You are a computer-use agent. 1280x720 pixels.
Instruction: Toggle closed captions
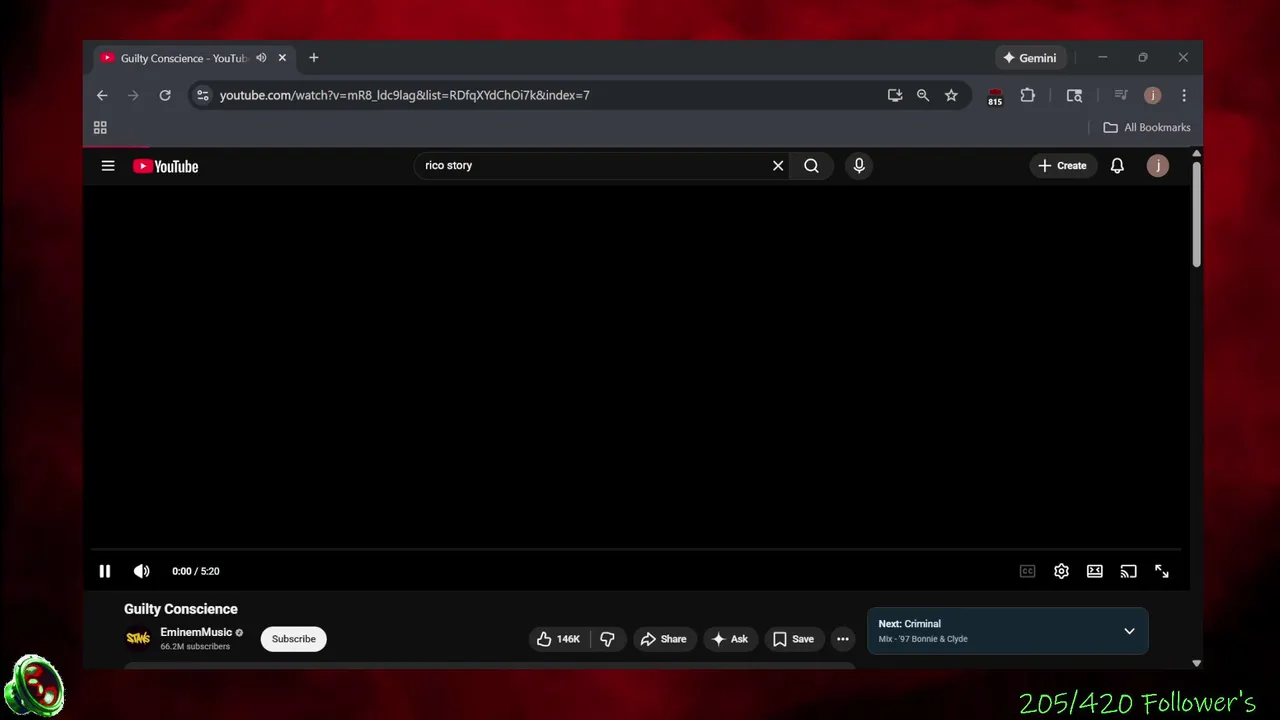click(x=1028, y=571)
